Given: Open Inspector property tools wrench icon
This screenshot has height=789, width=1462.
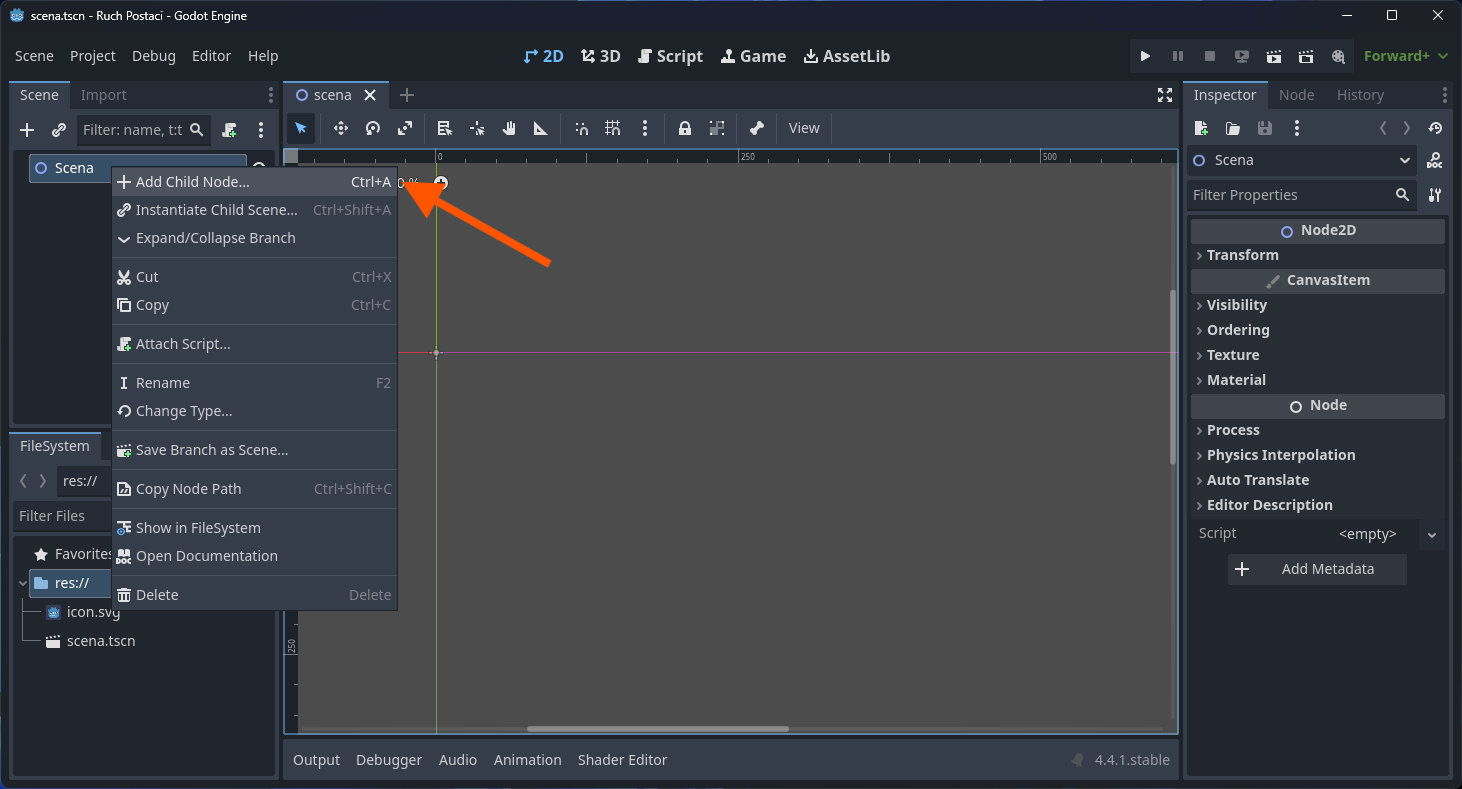Looking at the screenshot, I should click(1435, 195).
